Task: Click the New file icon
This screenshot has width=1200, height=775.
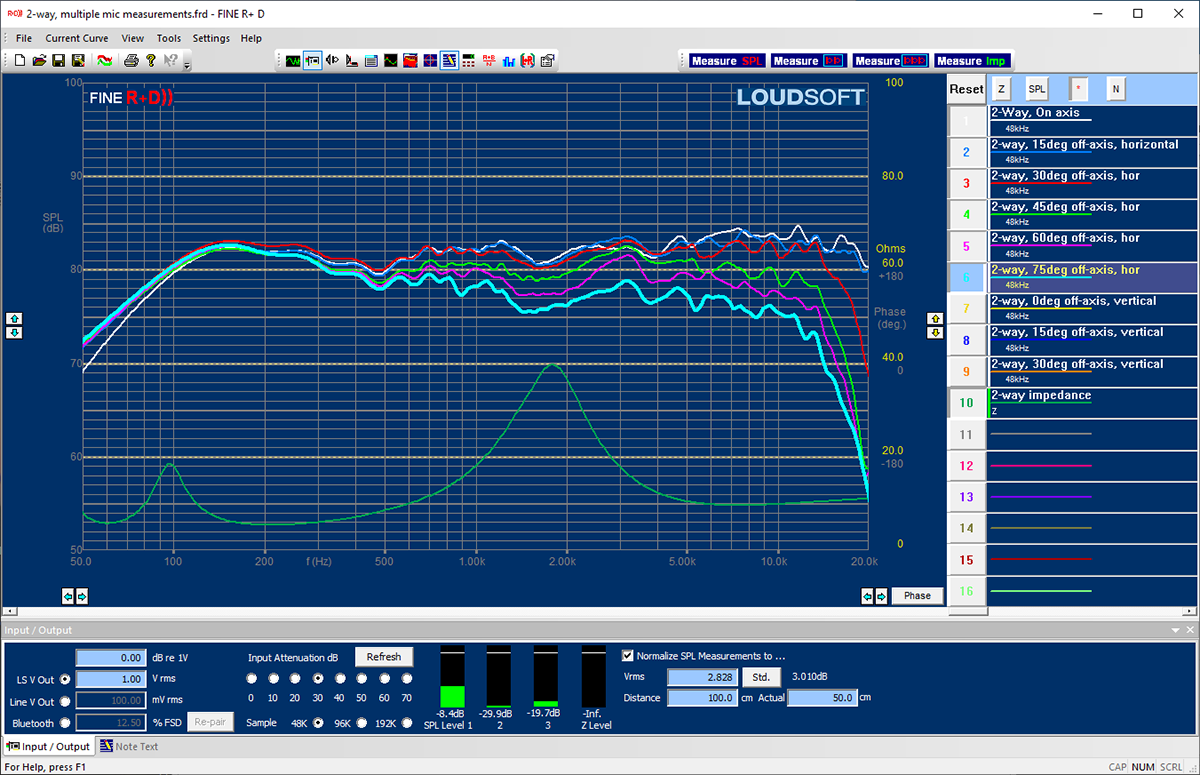Action: 20,60
